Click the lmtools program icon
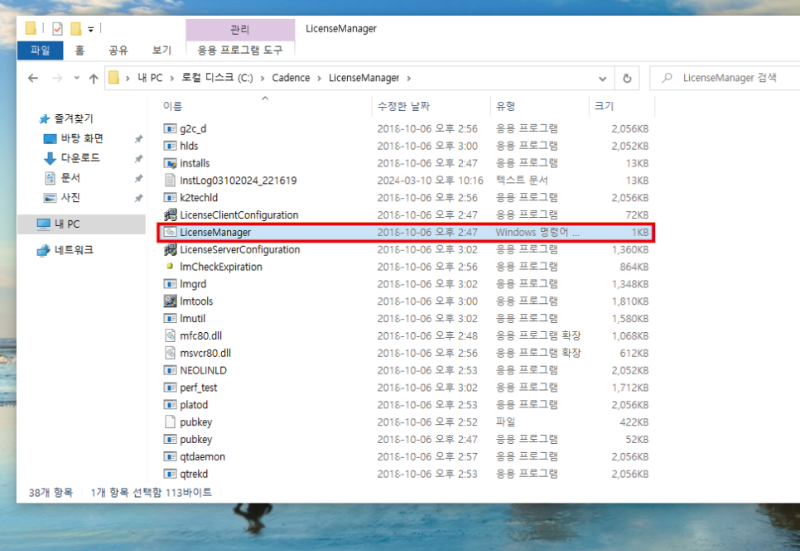The height and width of the screenshot is (551, 800). pyautogui.click(x=170, y=301)
